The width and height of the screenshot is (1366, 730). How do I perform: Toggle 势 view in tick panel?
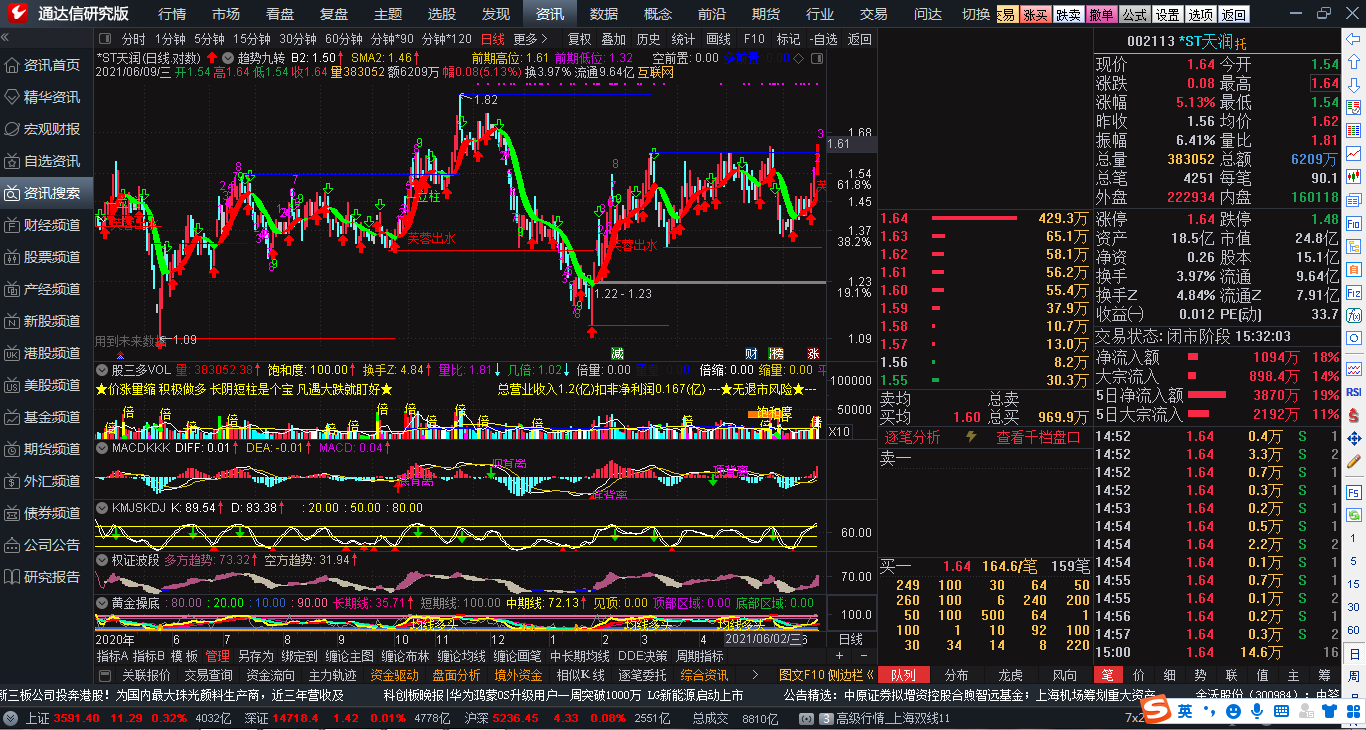coord(1201,675)
